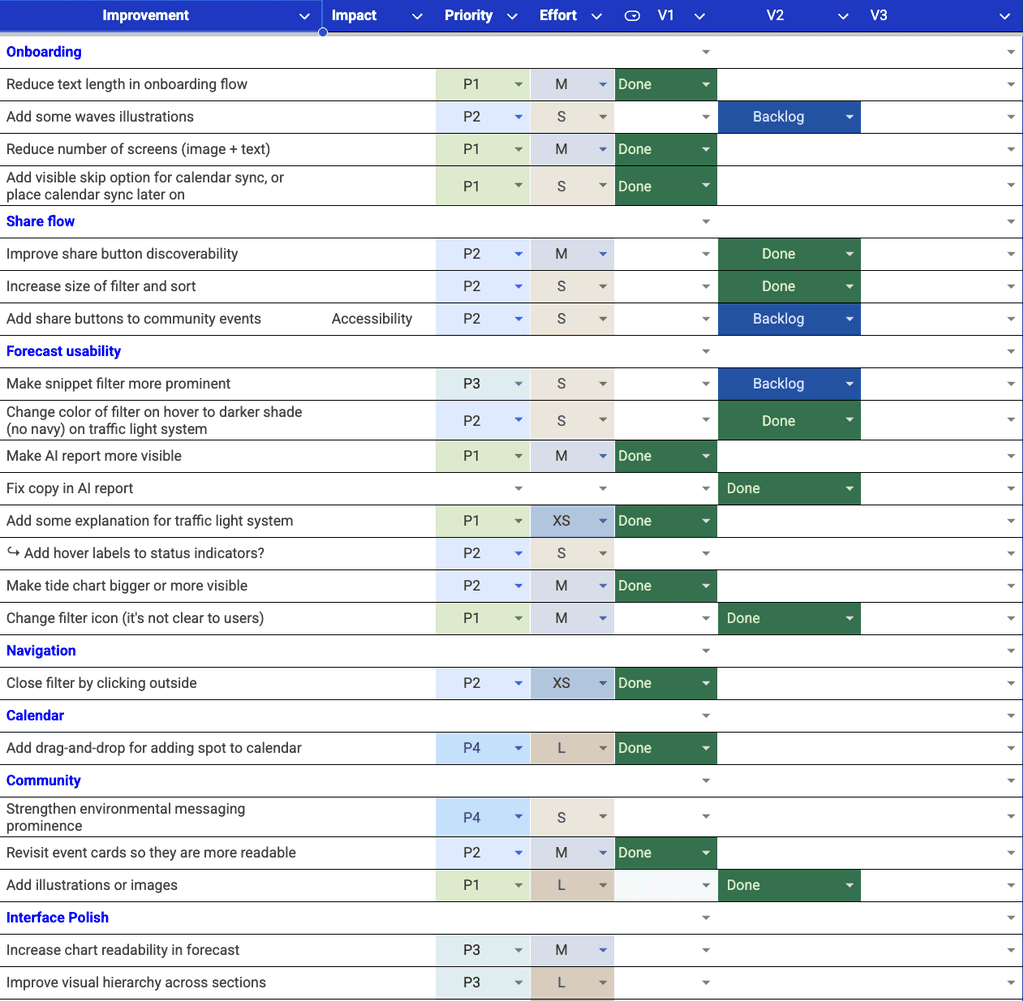Select the Share flow section heading
The image size is (1024, 1001).
pyautogui.click(x=40, y=221)
